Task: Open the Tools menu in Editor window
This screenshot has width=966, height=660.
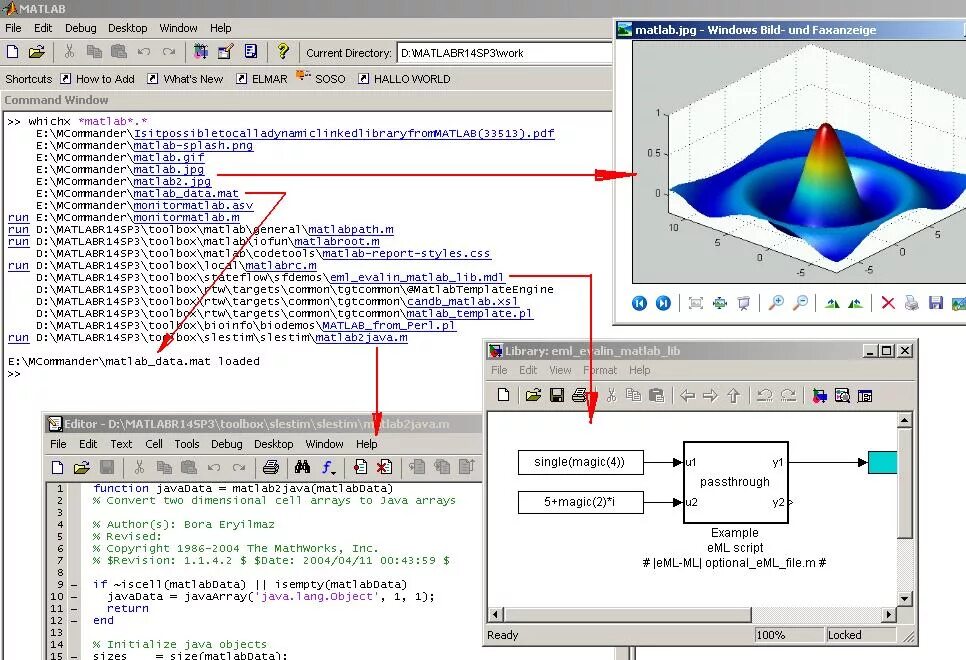Action: coord(187,444)
